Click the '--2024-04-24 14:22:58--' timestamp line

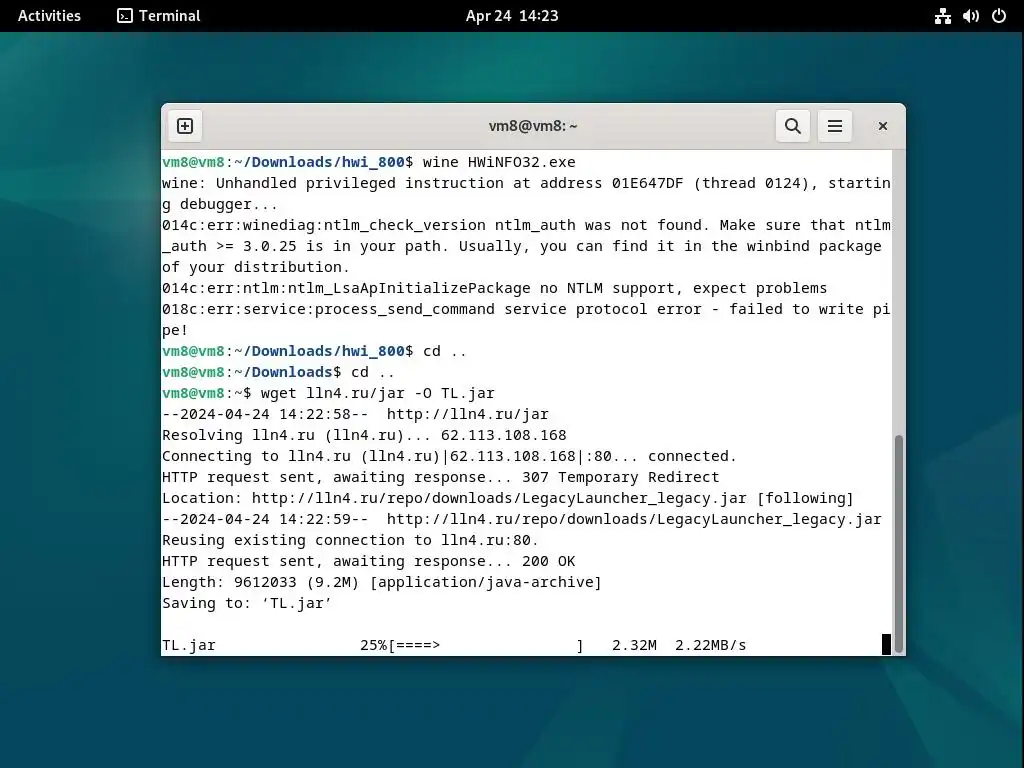(x=355, y=415)
